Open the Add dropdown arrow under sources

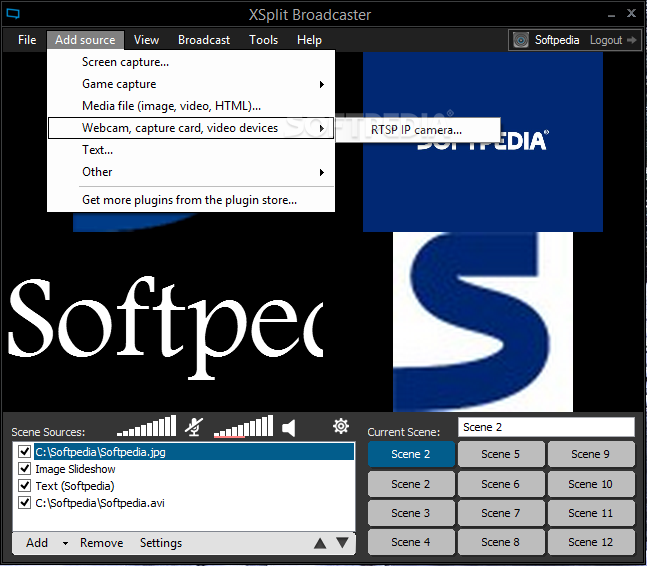point(65,544)
